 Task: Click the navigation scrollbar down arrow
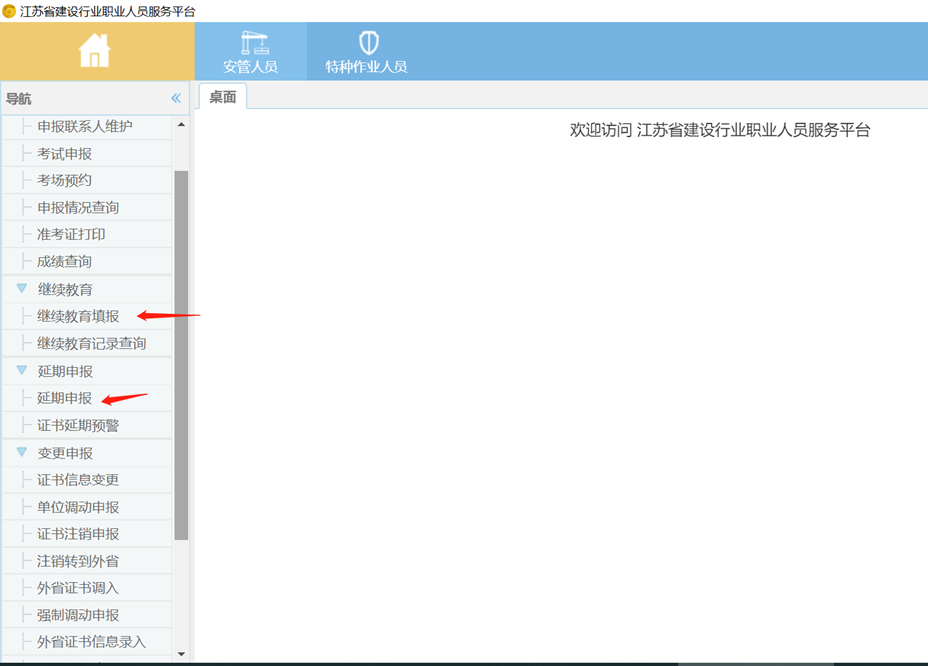181,654
